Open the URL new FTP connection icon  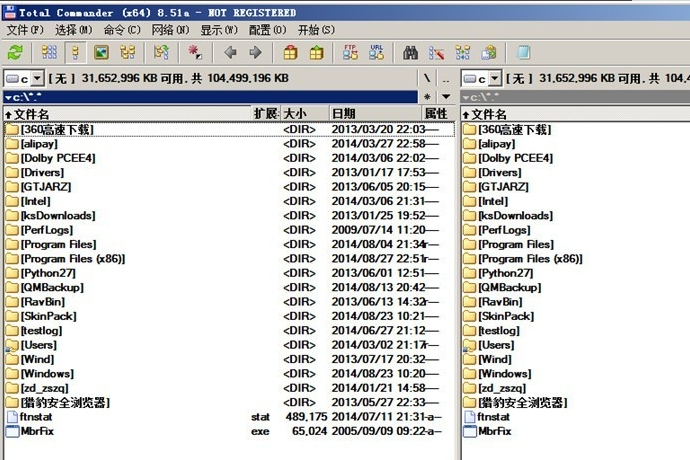377,52
